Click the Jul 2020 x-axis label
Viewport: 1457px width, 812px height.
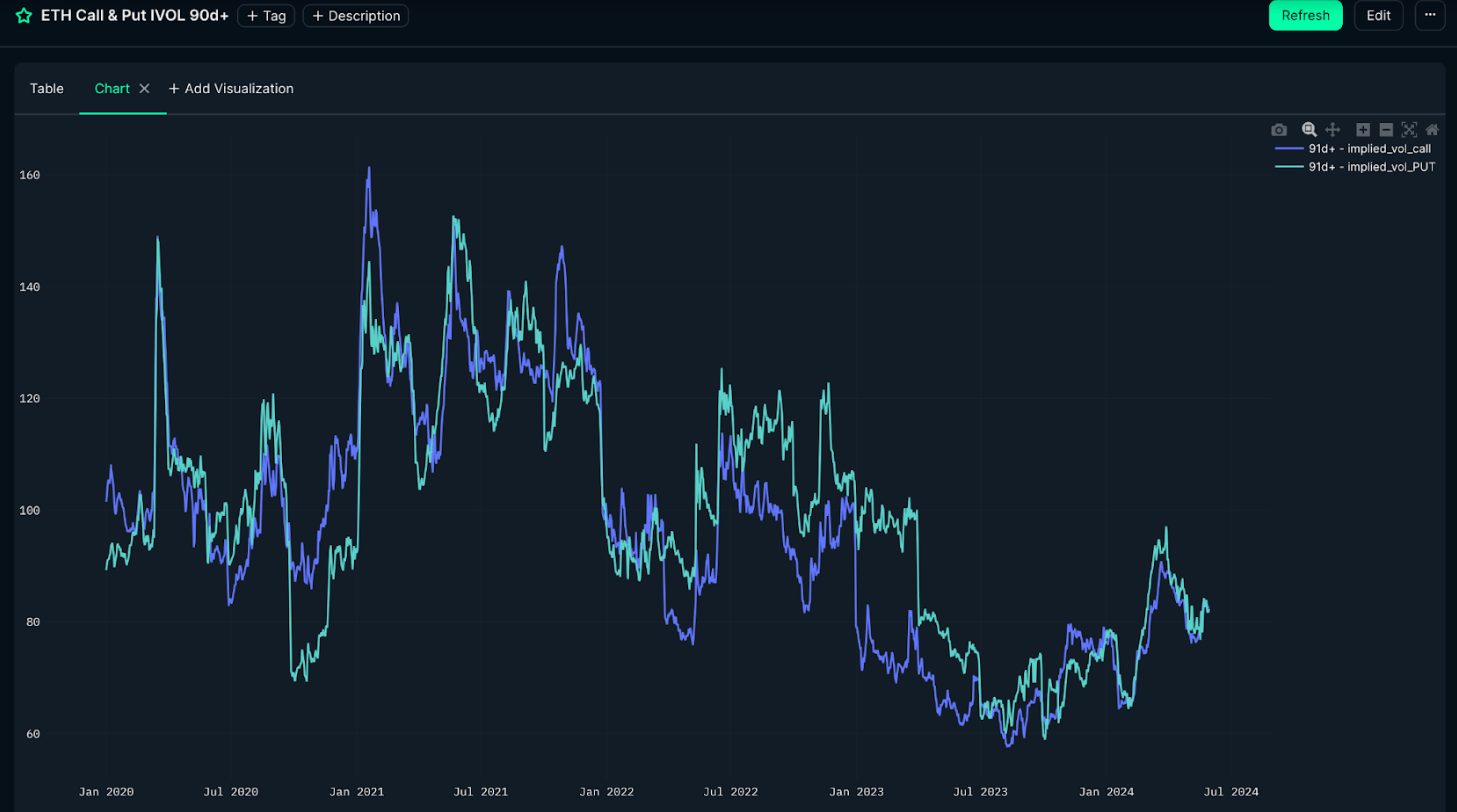(231, 791)
